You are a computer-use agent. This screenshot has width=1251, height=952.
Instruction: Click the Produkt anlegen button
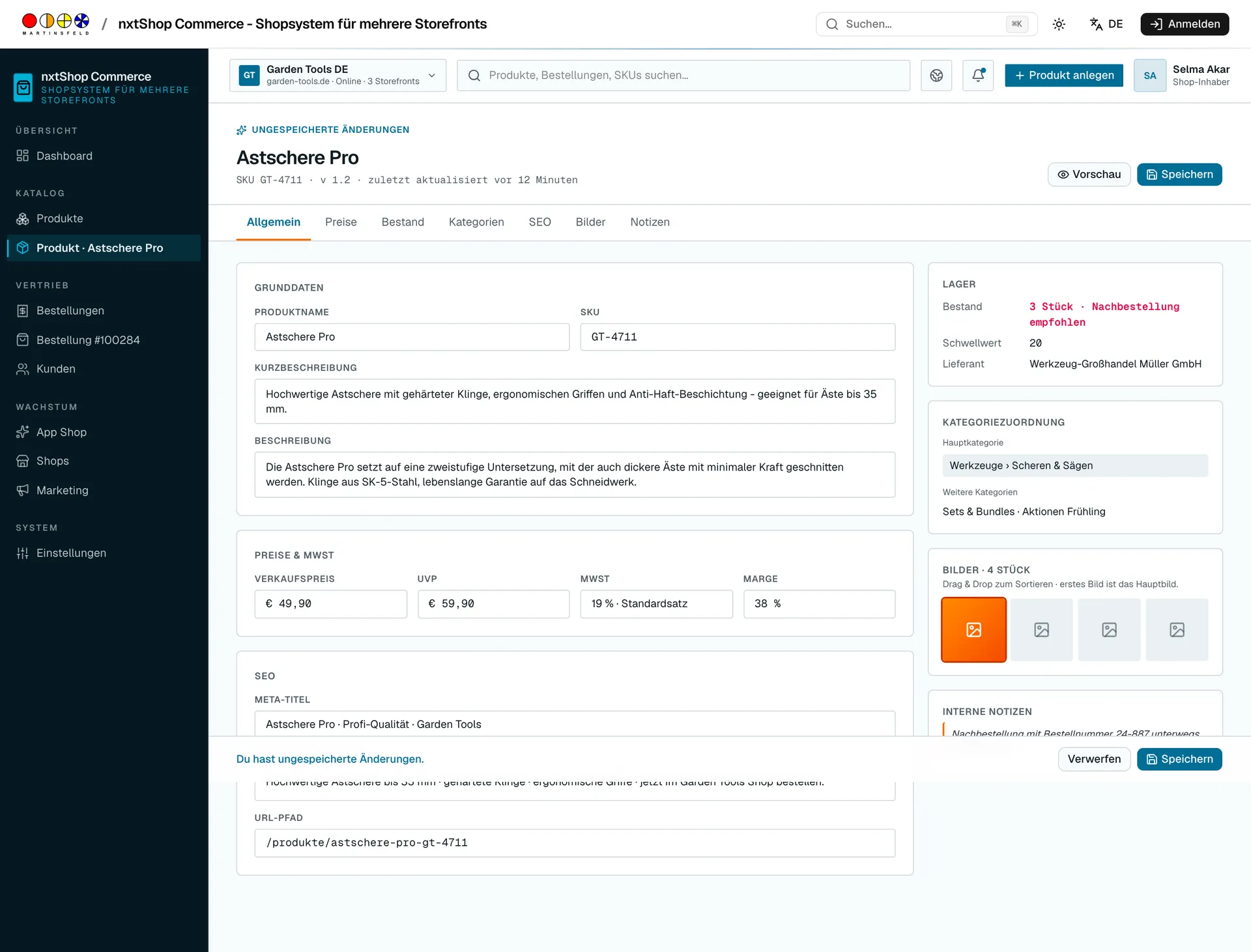tap(1063, 76)
